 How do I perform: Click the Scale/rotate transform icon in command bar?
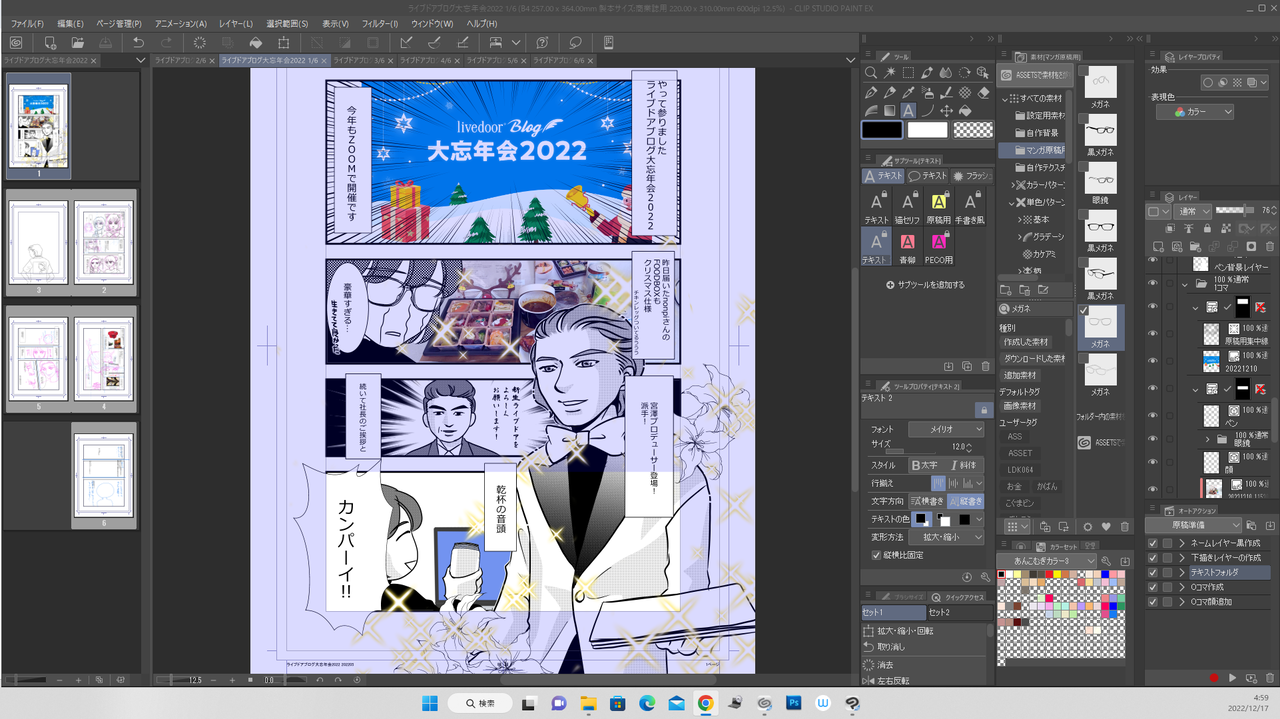pos(284,43)
